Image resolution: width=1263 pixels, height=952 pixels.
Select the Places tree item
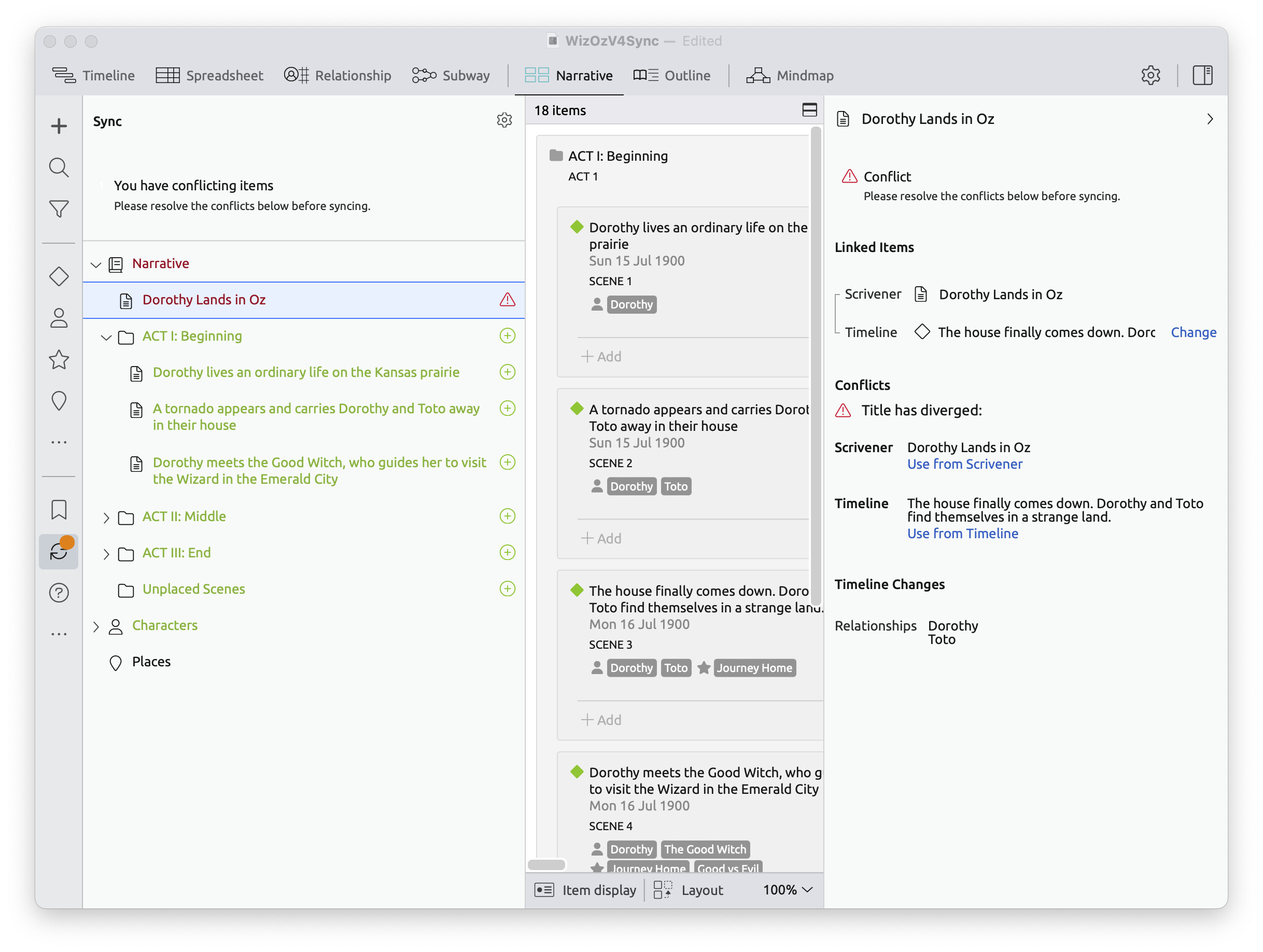pyautogui.click(x=151, y=661)
